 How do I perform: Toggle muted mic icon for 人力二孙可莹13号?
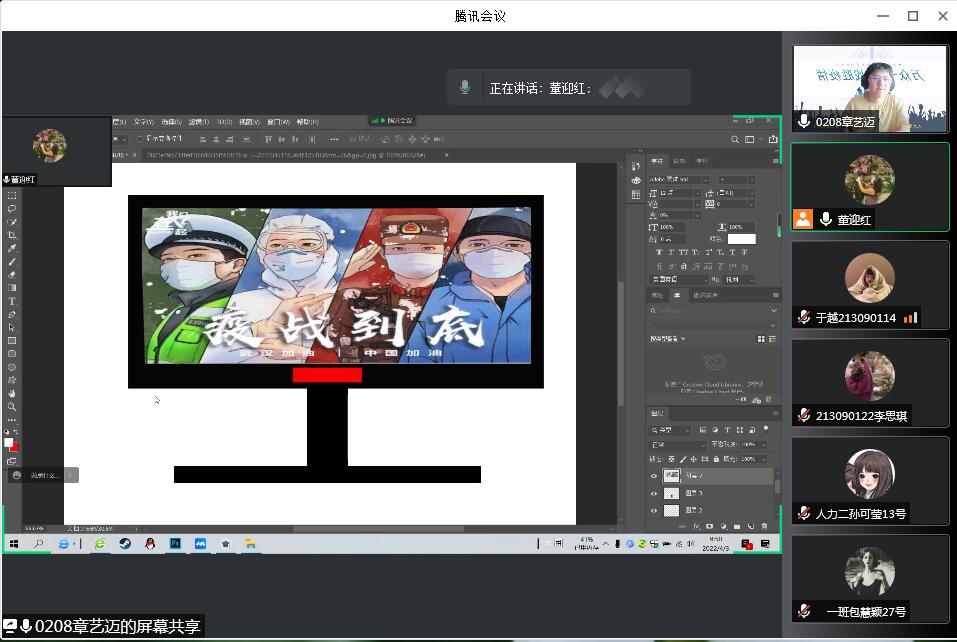804,514
